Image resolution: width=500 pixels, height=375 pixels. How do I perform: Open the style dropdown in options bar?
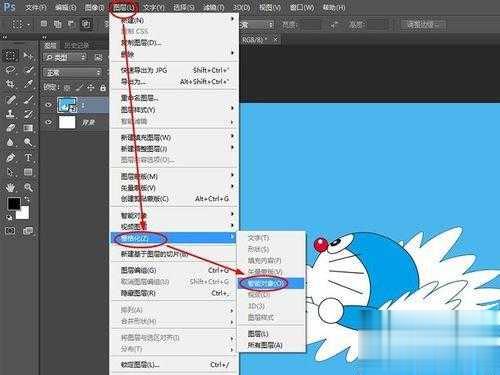[257, 24]
